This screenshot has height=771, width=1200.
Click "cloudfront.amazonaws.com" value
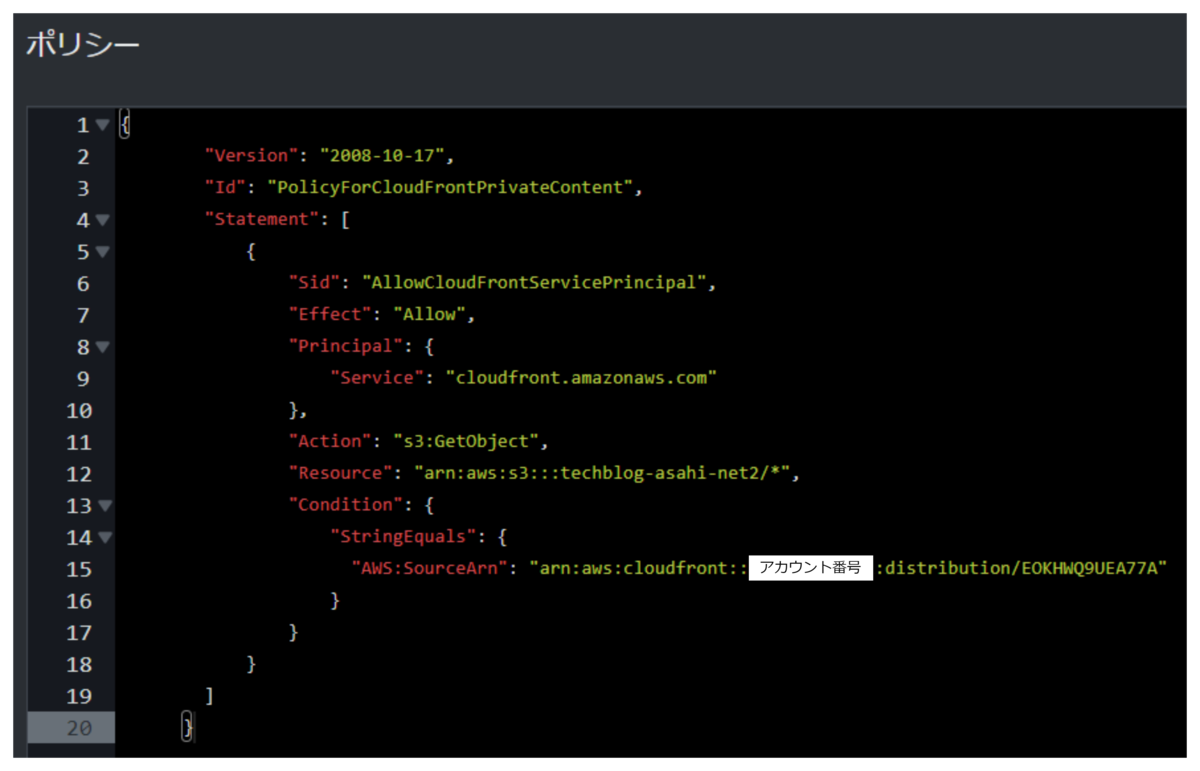click(x=582, y=378)
